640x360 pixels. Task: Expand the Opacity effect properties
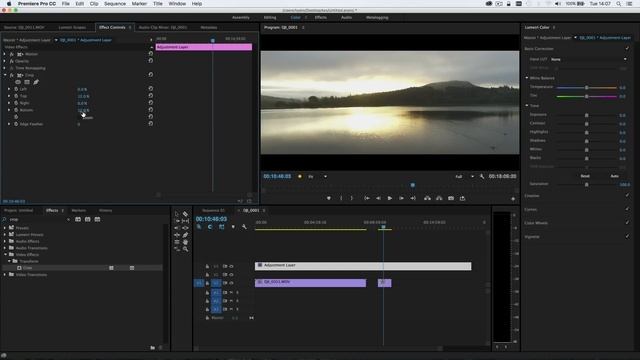pos(5,61)
